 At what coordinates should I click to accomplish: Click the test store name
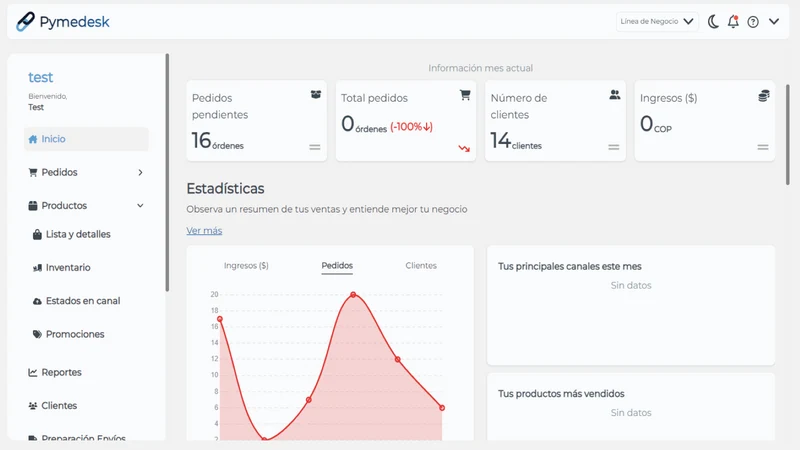(40, 77)
